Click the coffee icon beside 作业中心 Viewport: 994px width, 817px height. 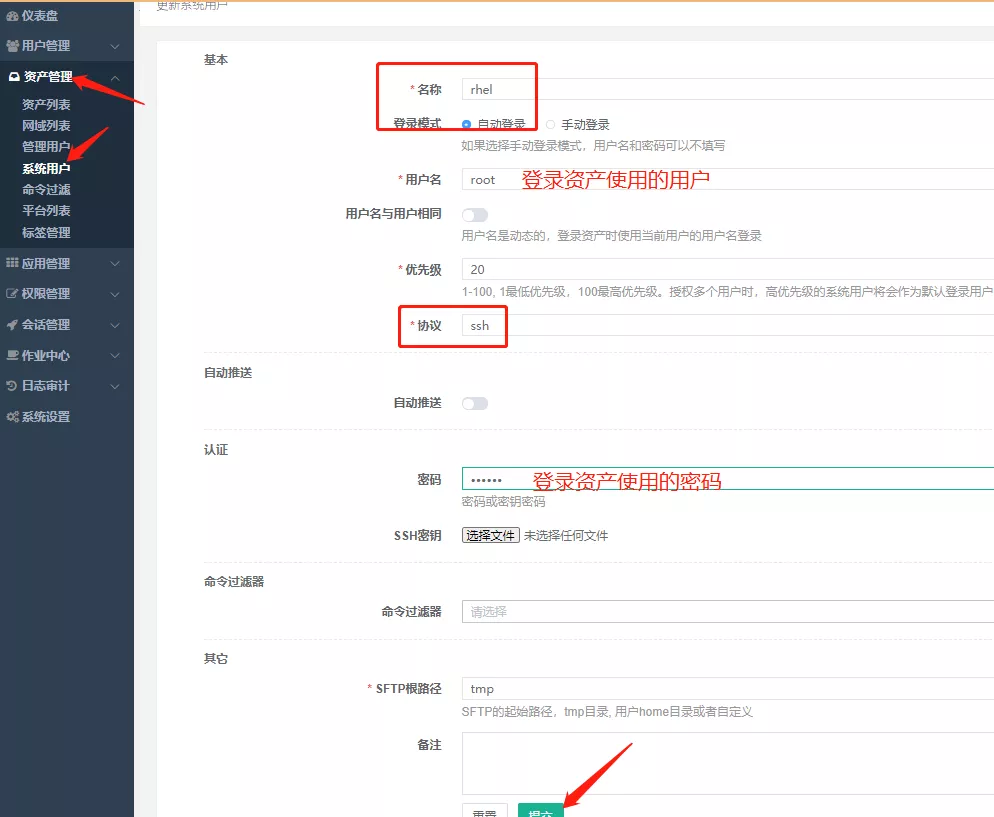point(13,355)
